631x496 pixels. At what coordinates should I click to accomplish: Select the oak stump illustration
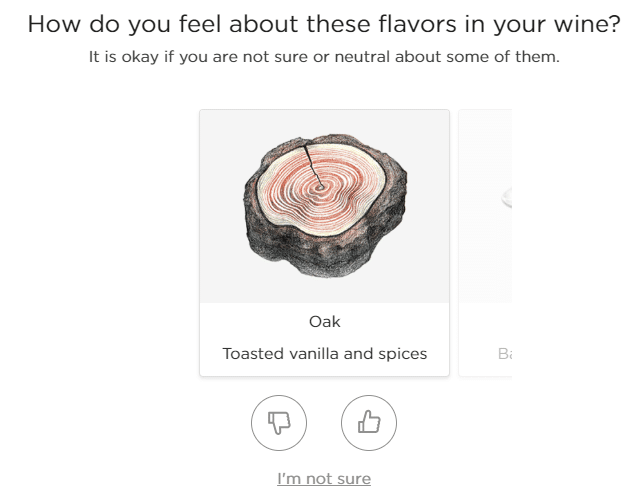[x=325, y=206]
